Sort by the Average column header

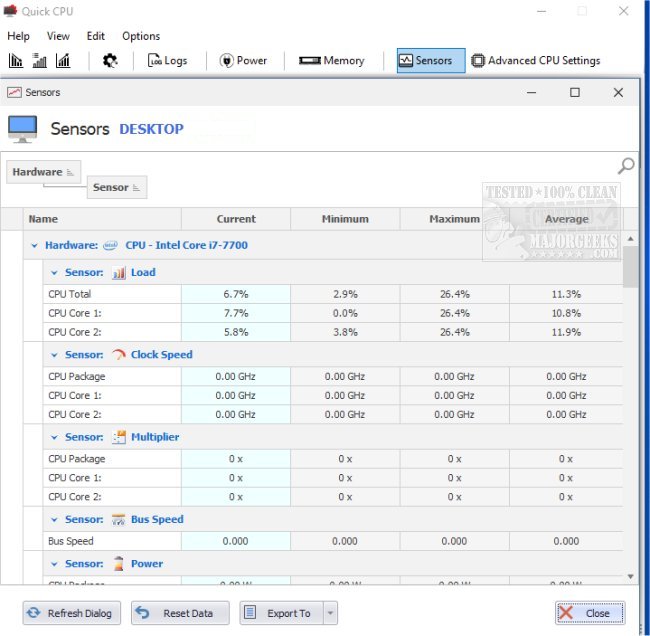566,219
